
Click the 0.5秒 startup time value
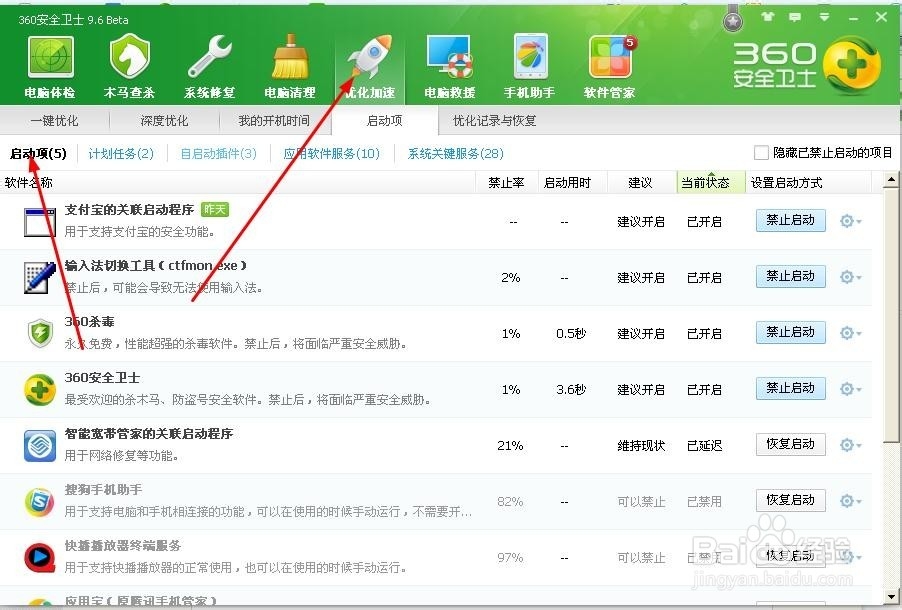[571, 334]
